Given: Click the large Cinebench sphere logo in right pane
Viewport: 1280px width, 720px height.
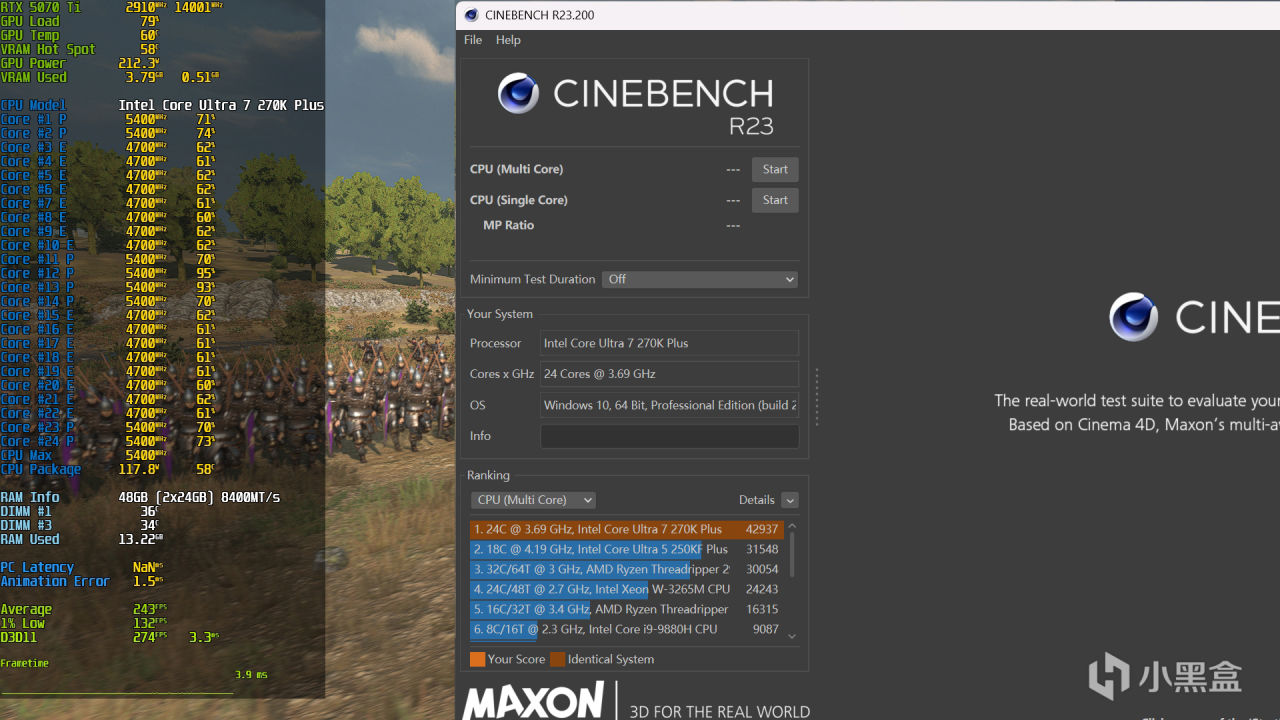Looking at the screenshot, I should (1134, 318).
